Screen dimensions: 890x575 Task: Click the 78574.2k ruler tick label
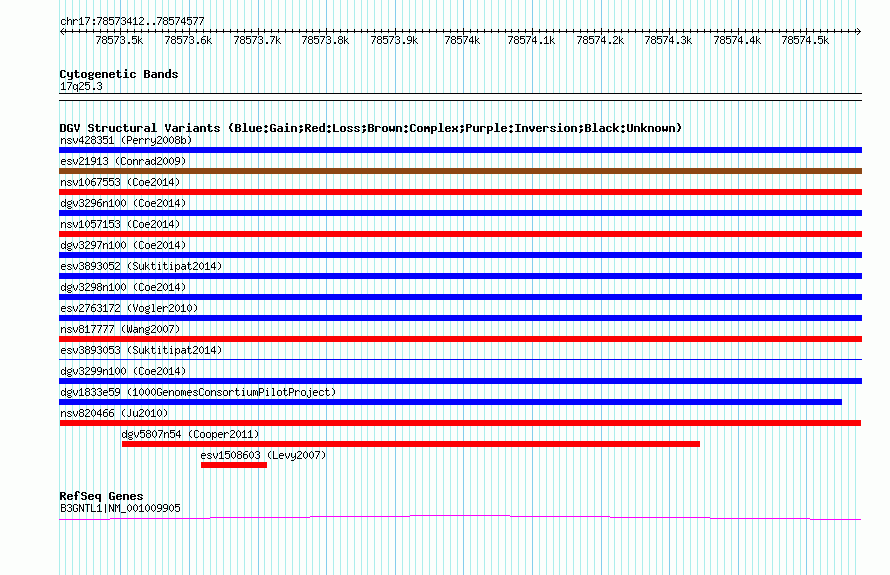pos(600,40)
